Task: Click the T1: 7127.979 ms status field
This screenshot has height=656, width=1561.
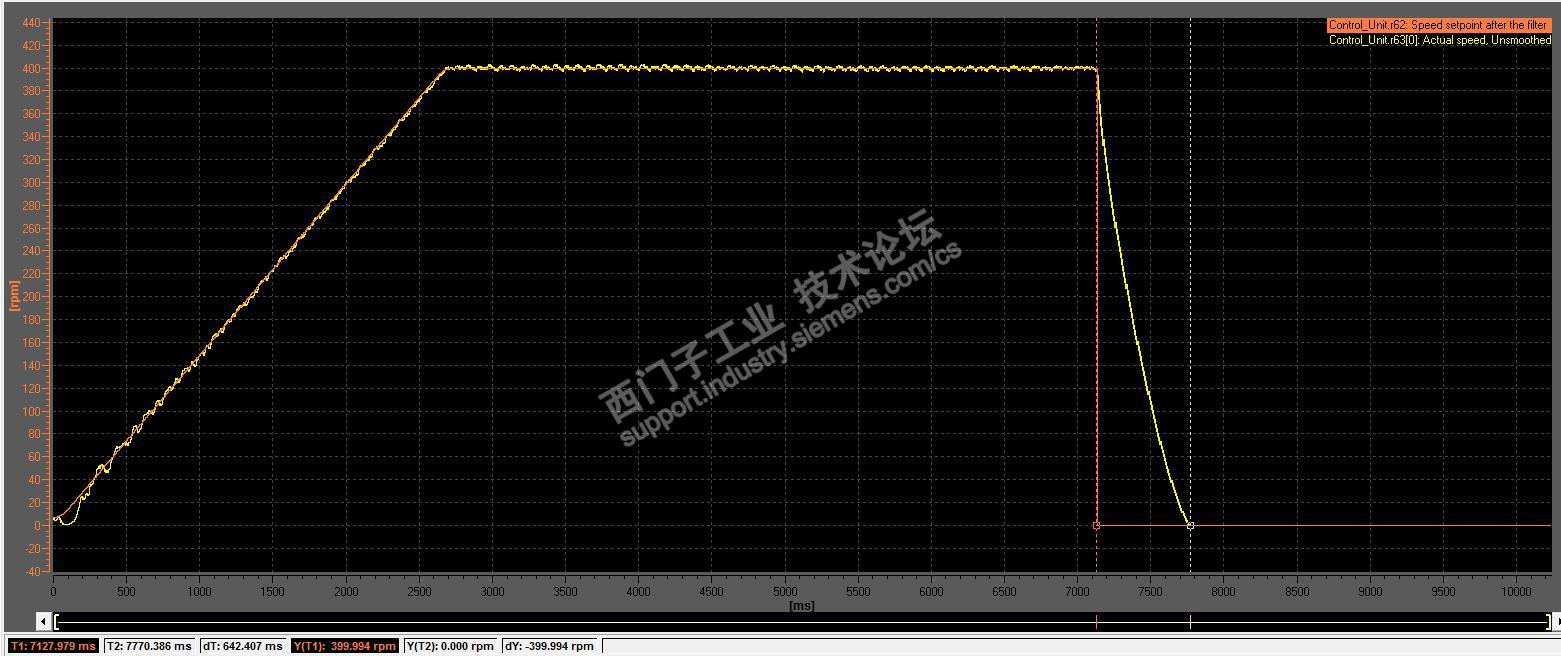Action: 53,646
